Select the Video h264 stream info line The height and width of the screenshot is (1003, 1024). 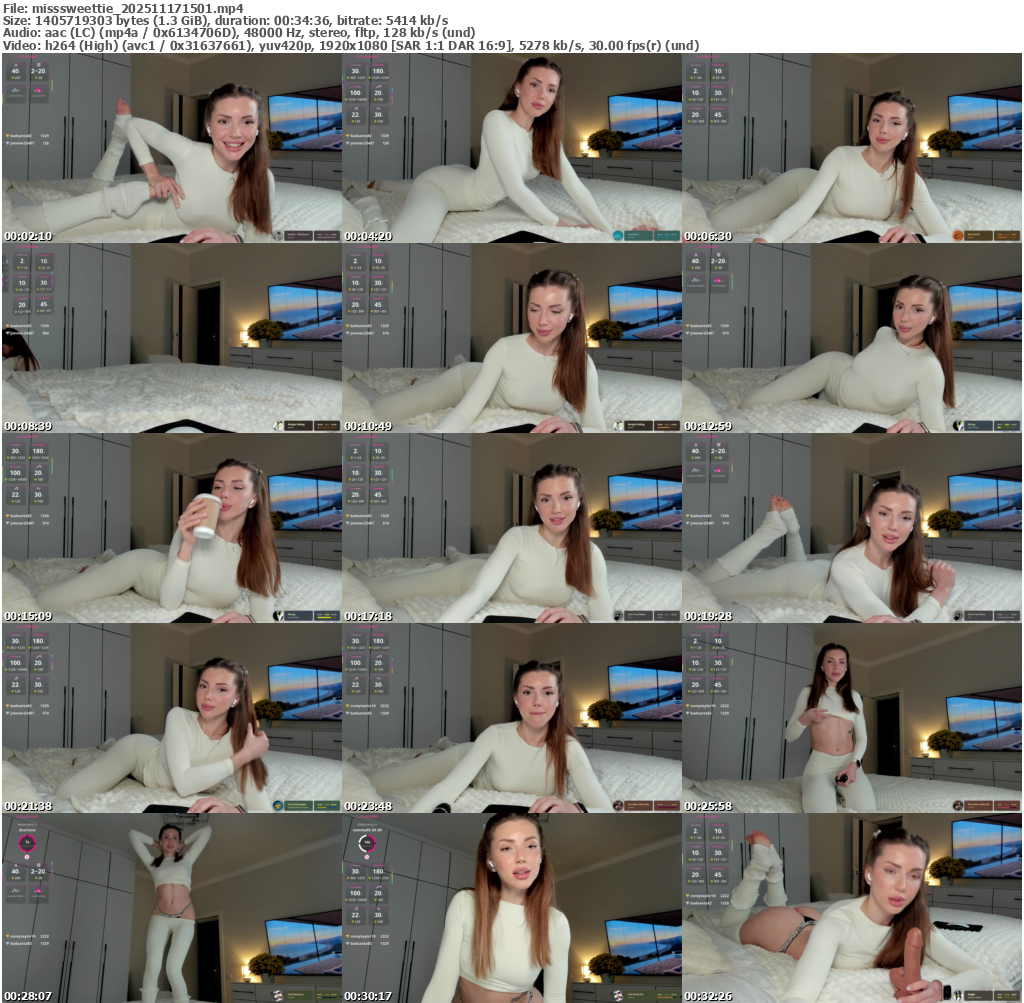(x=350, y=45)
